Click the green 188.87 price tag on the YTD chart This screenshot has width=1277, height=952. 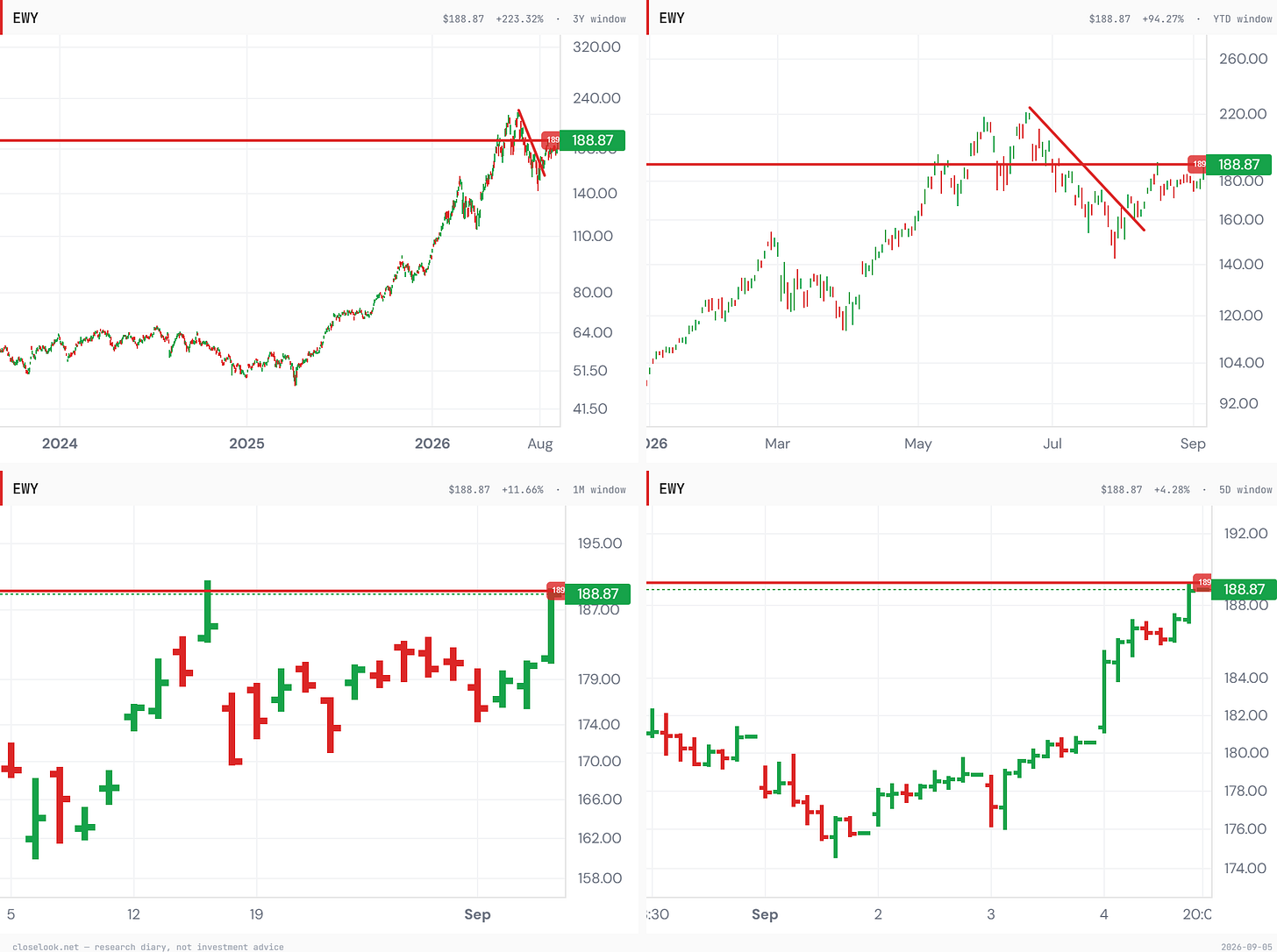(x=1238, y=164)
